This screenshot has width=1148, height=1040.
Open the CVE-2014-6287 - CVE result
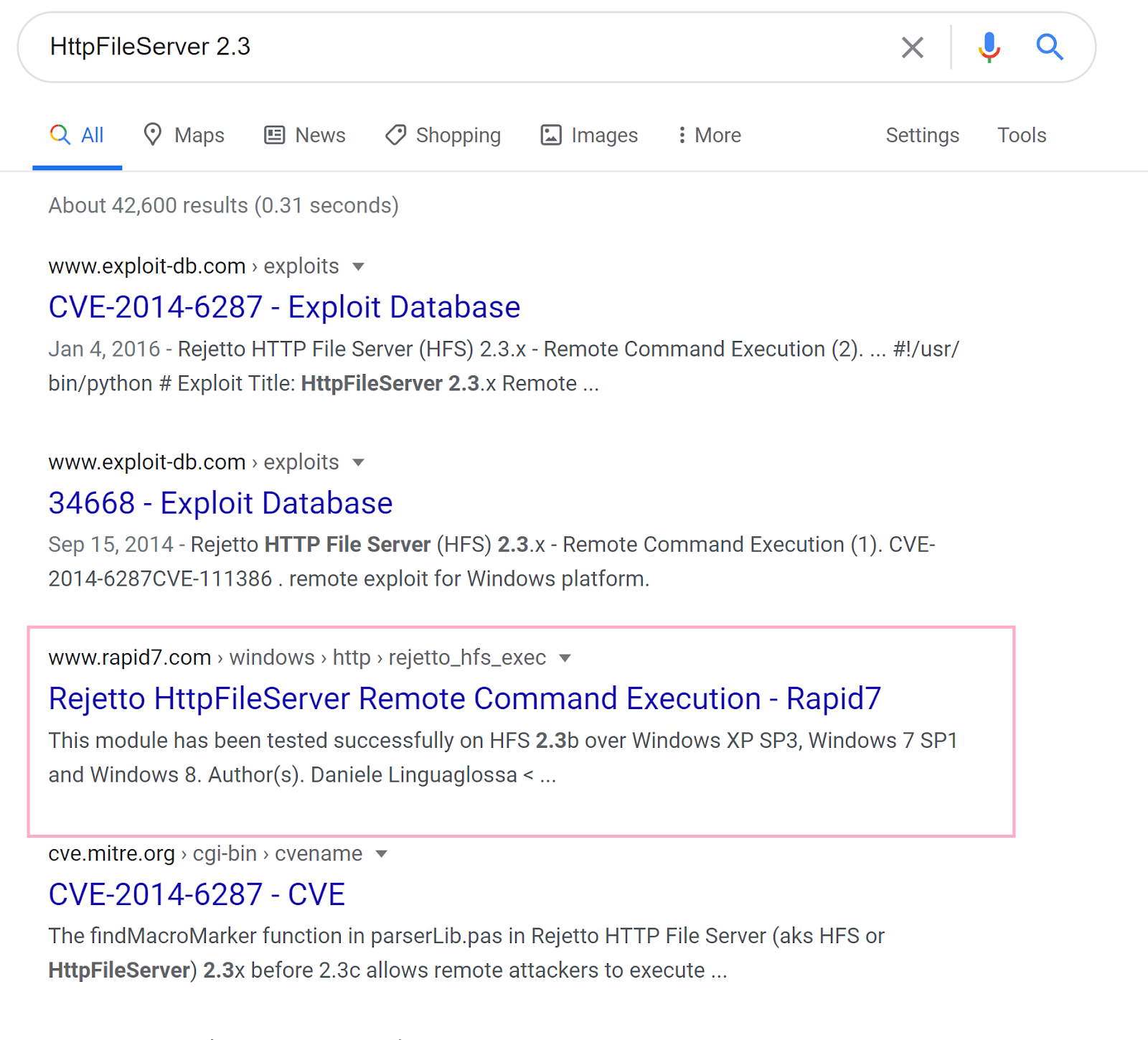click(197, 894)
